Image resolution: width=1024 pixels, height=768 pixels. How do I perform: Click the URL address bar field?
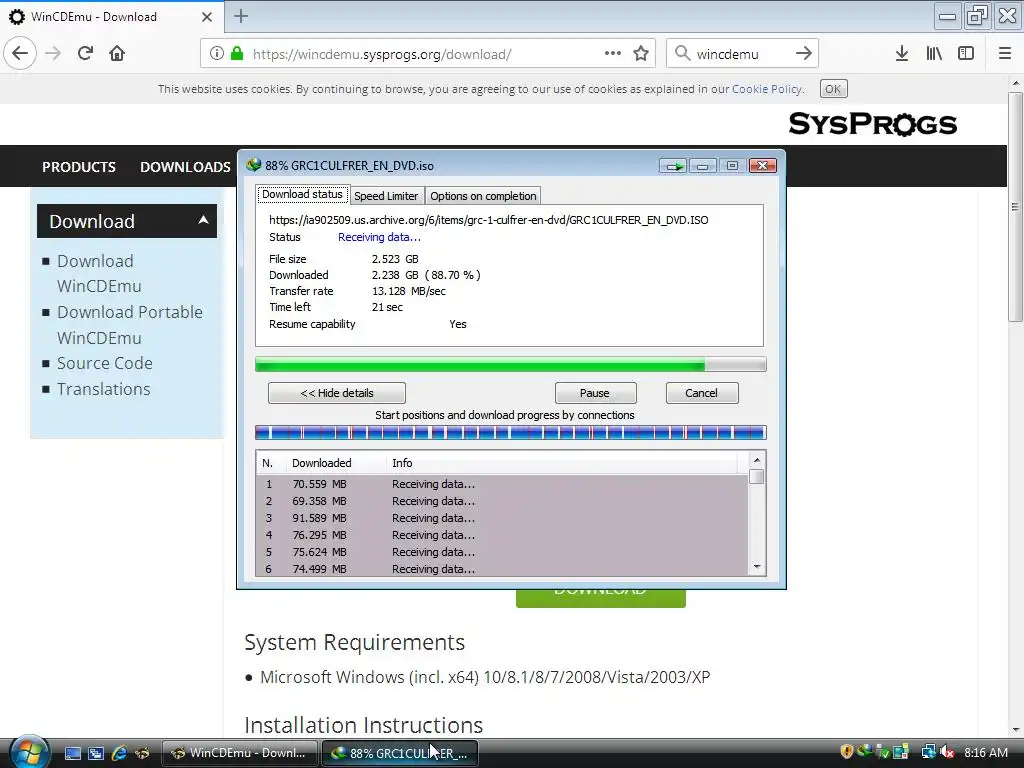coord(427,54)
